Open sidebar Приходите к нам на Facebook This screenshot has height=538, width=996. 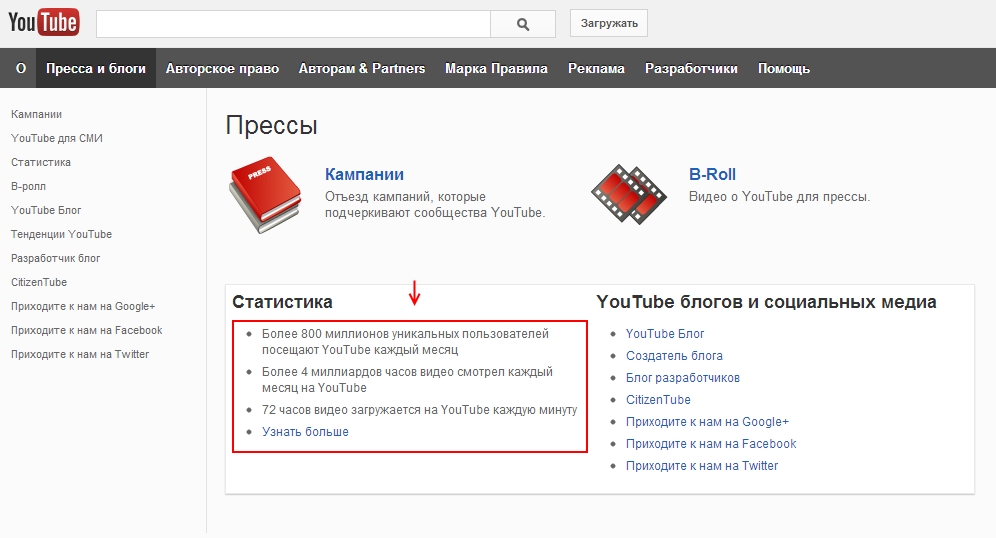click(x=86, y=330)
